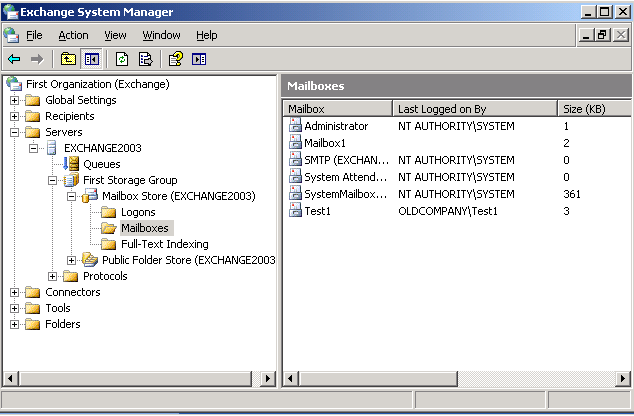The image size is (634, 416).
Task: Expand the Public Folder Store node
Action: click(71, 260)
